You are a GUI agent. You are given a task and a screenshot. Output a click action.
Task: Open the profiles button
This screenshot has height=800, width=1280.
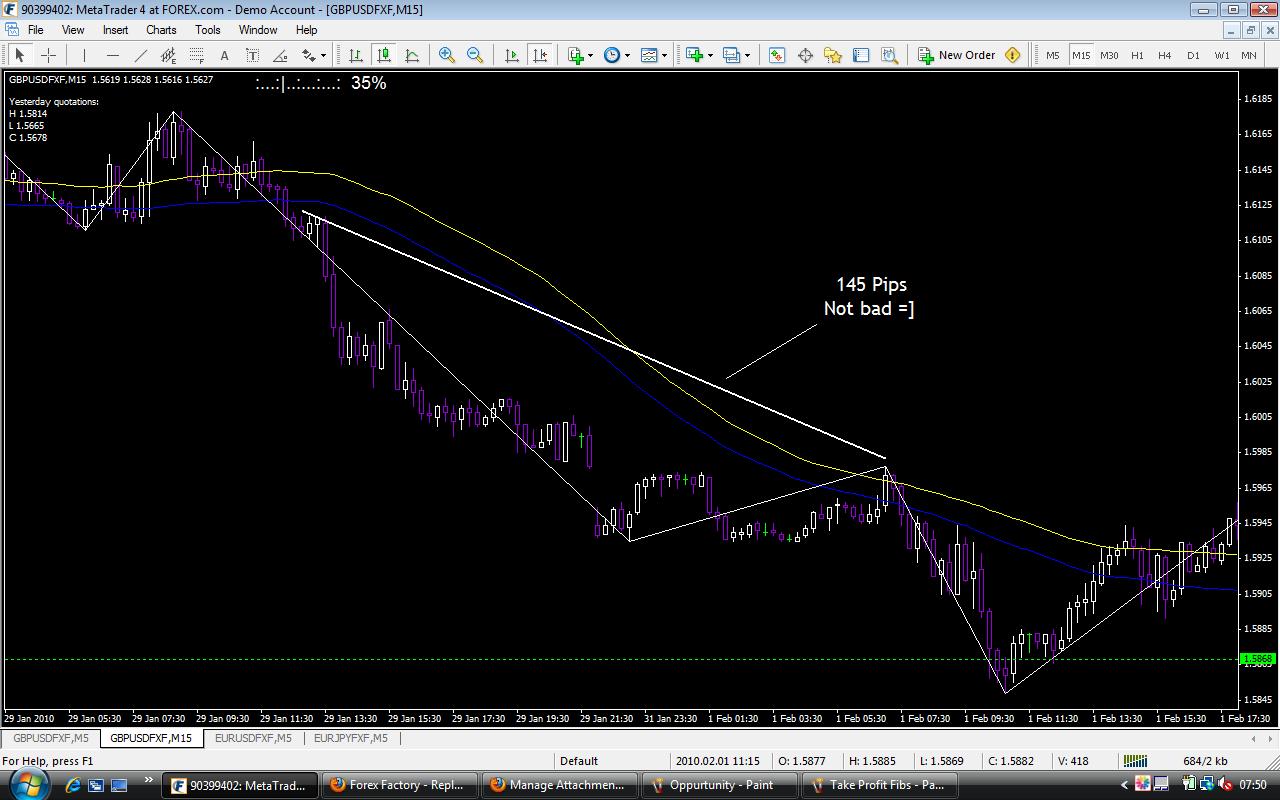731,55
